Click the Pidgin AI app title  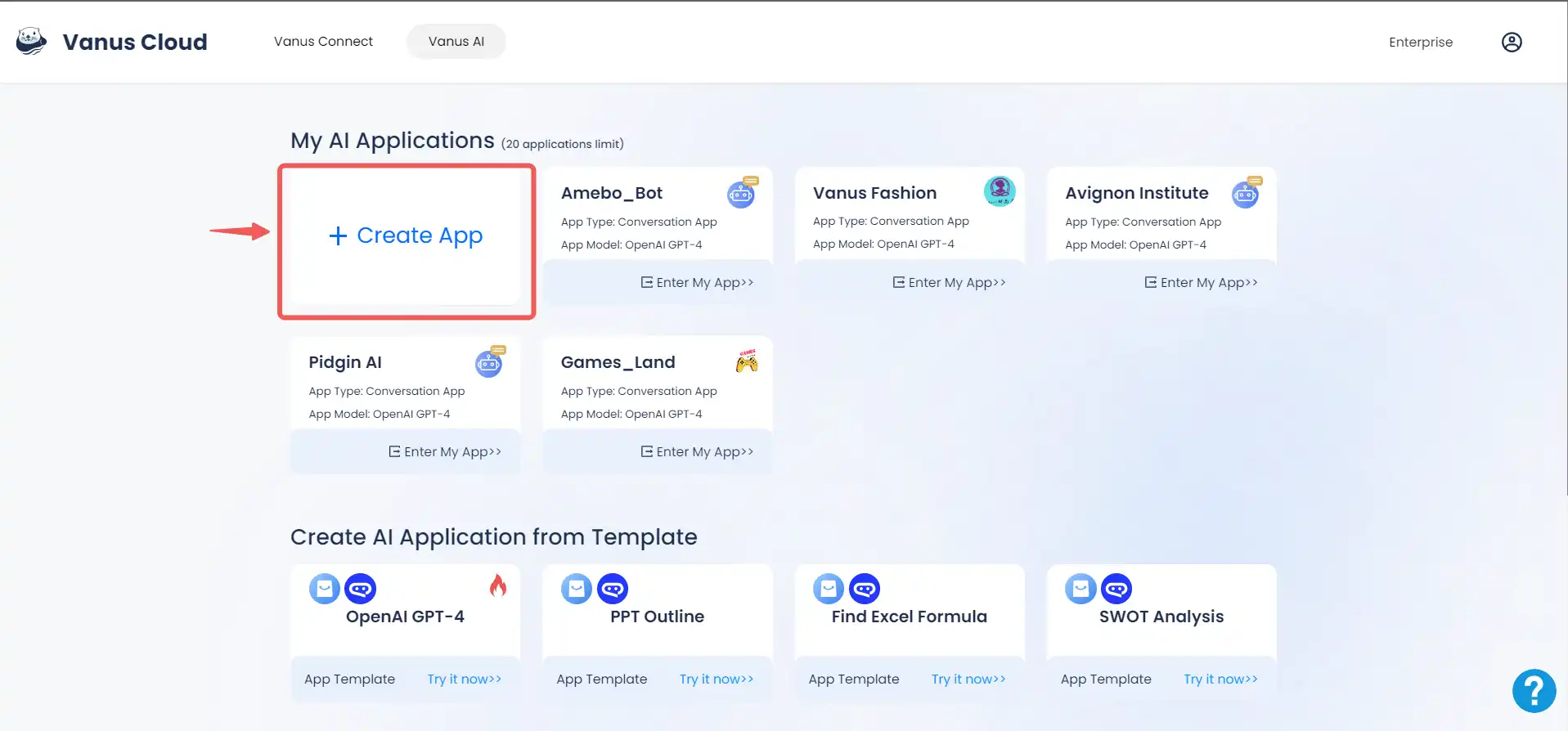[x=345, y=362]
